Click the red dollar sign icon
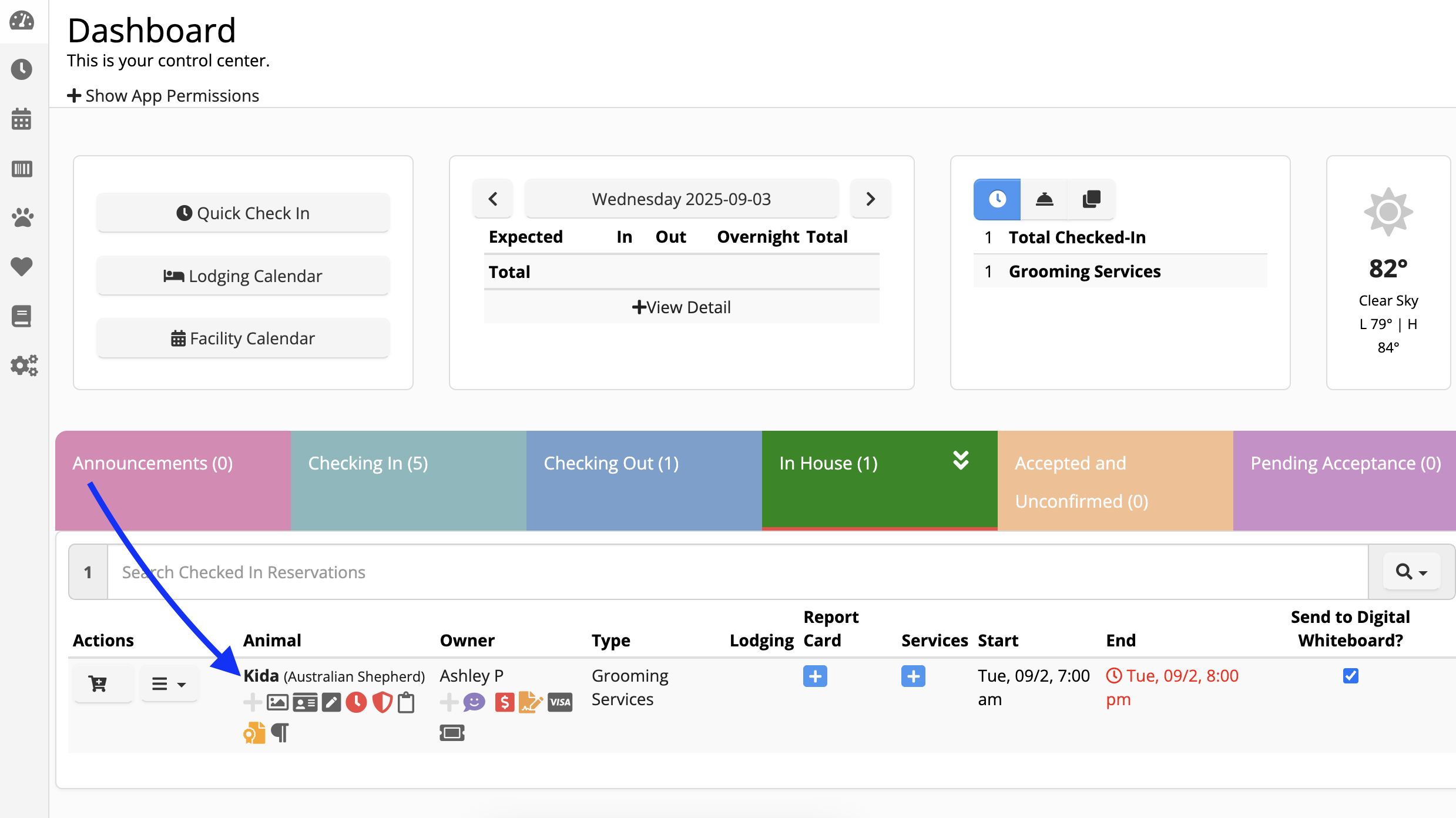This screenshot has height=818, width=1456. tap(505, 702)
